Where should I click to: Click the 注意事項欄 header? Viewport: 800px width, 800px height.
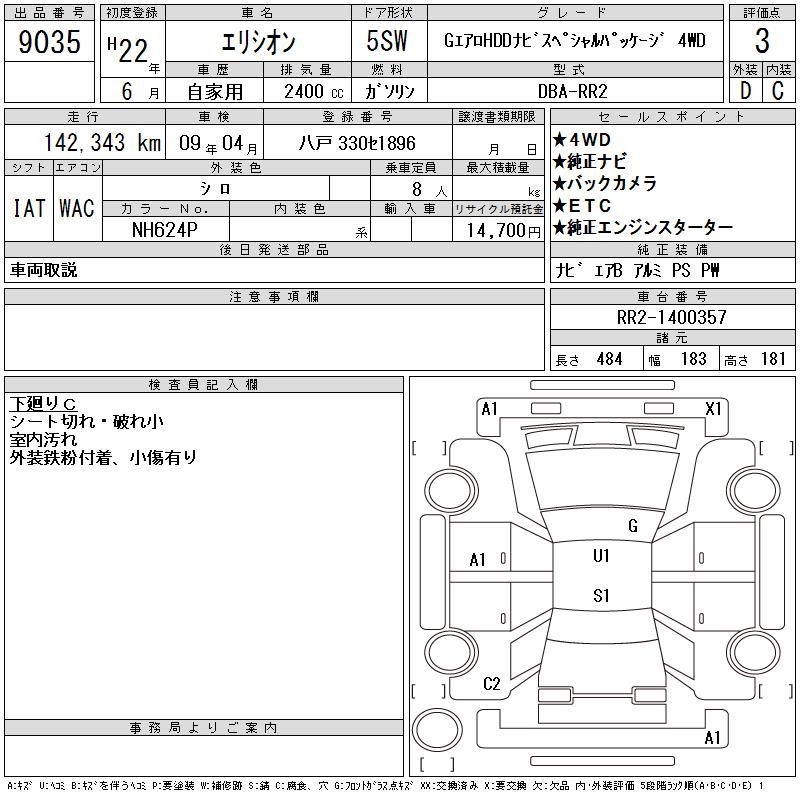(274, 296)
